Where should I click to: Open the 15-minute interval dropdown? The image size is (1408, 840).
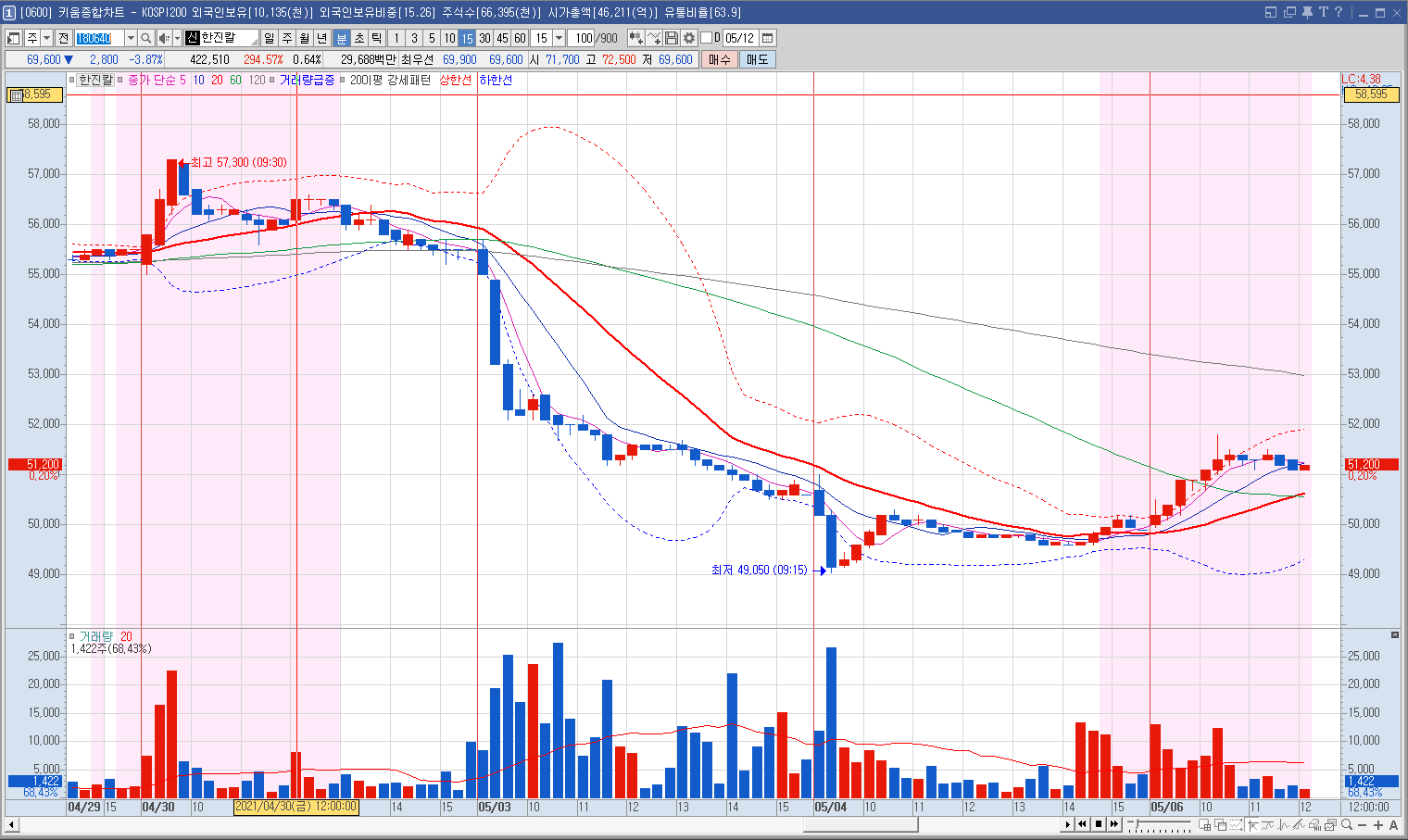[x=559, y=38]
